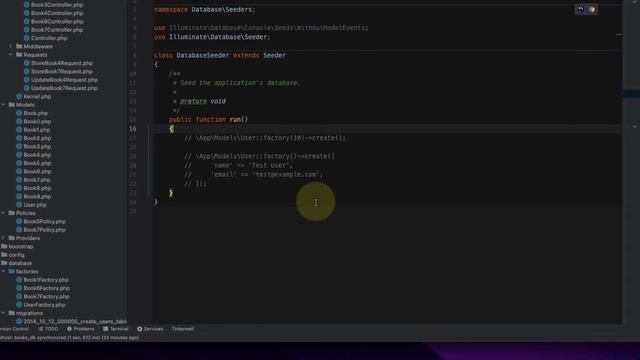Open Book6Controller.php file

pyautogui.click(x=53, y=21)
